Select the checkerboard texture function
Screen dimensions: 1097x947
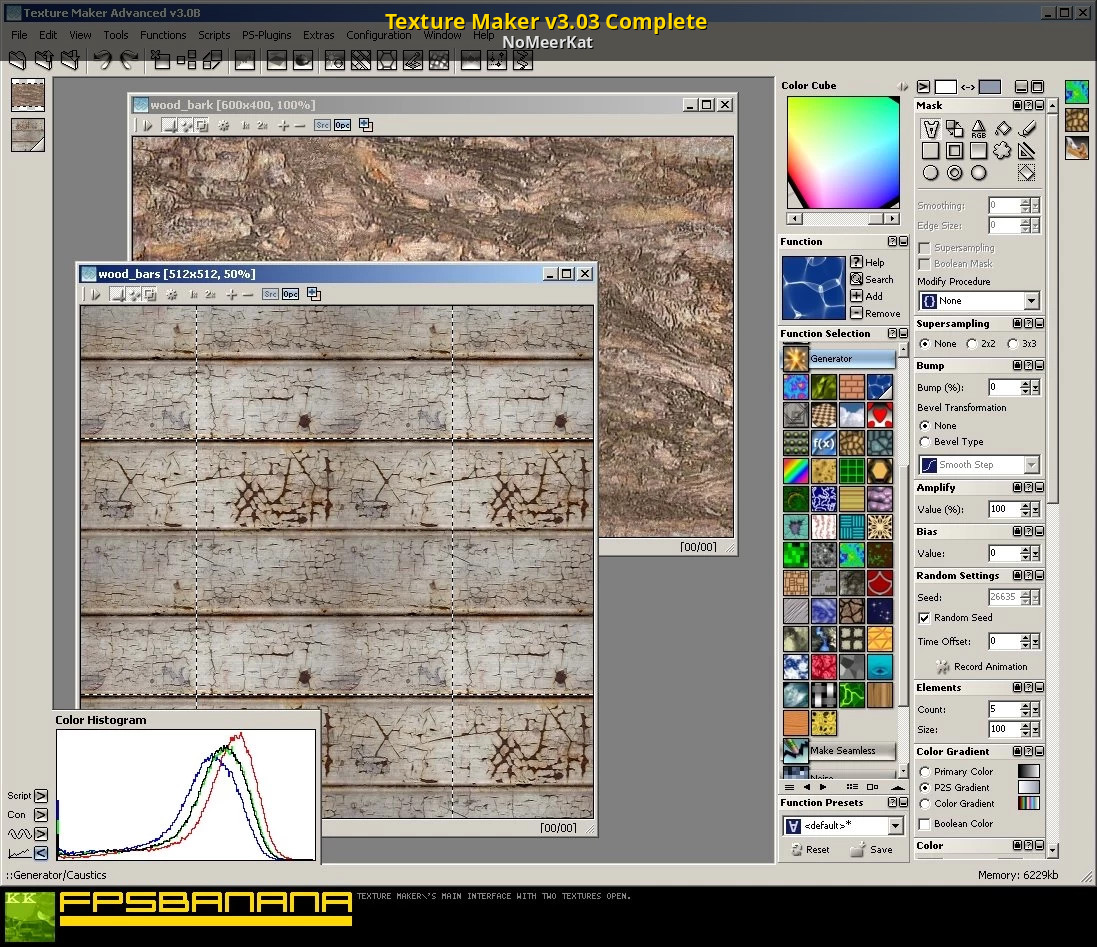tap(823, 415)
